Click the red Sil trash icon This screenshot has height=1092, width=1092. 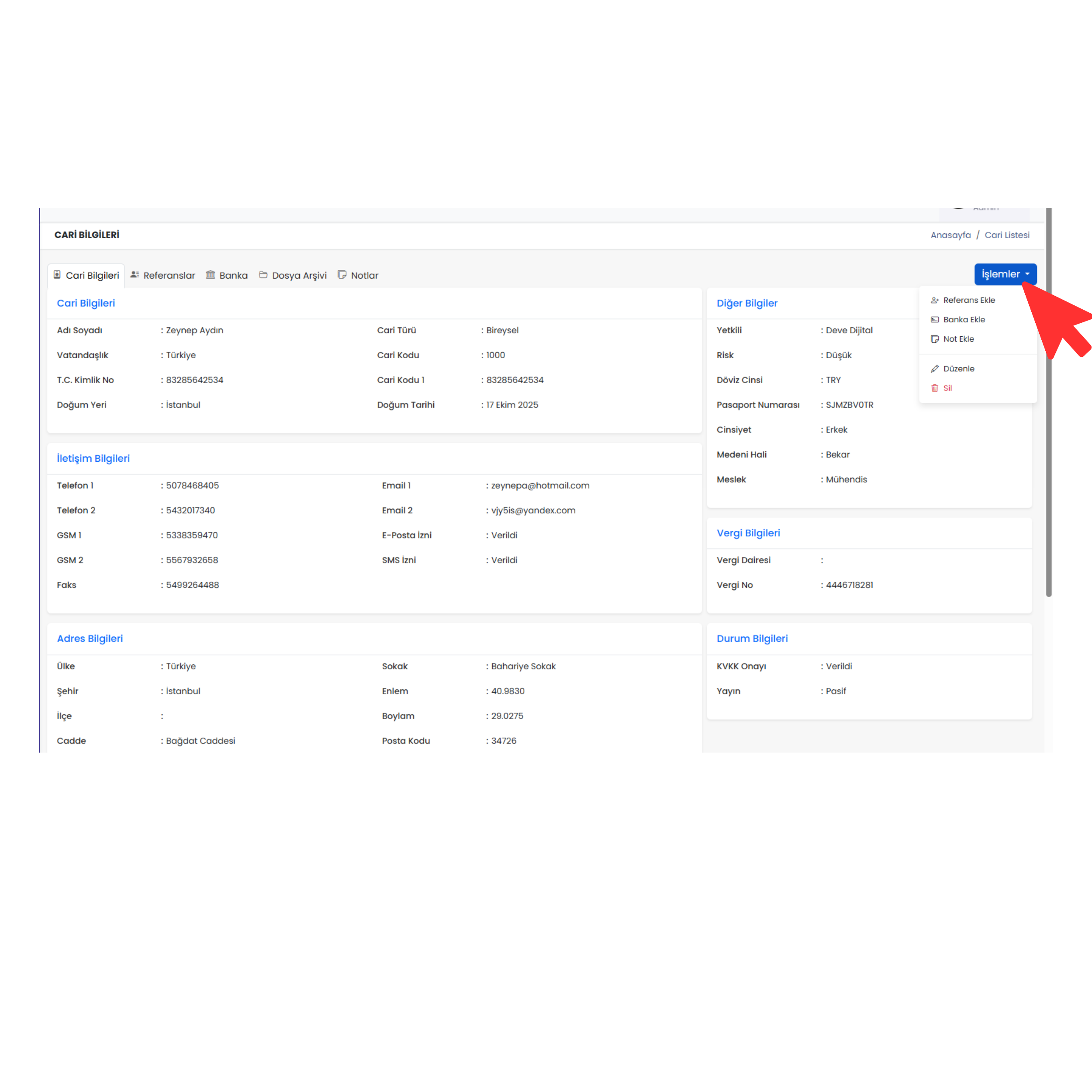point(934,388)
